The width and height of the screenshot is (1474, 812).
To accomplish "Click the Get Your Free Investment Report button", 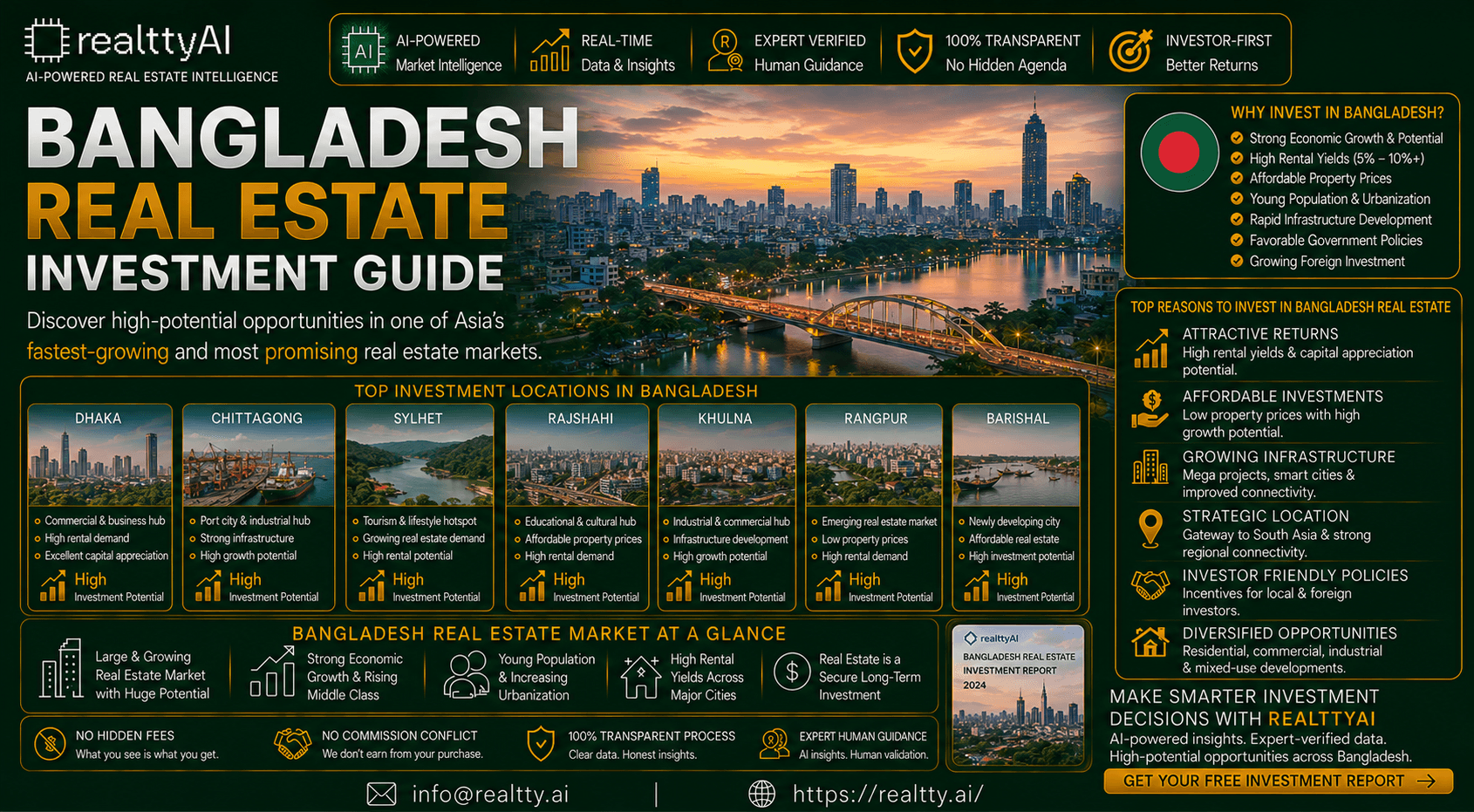I will coord(1279,781).
